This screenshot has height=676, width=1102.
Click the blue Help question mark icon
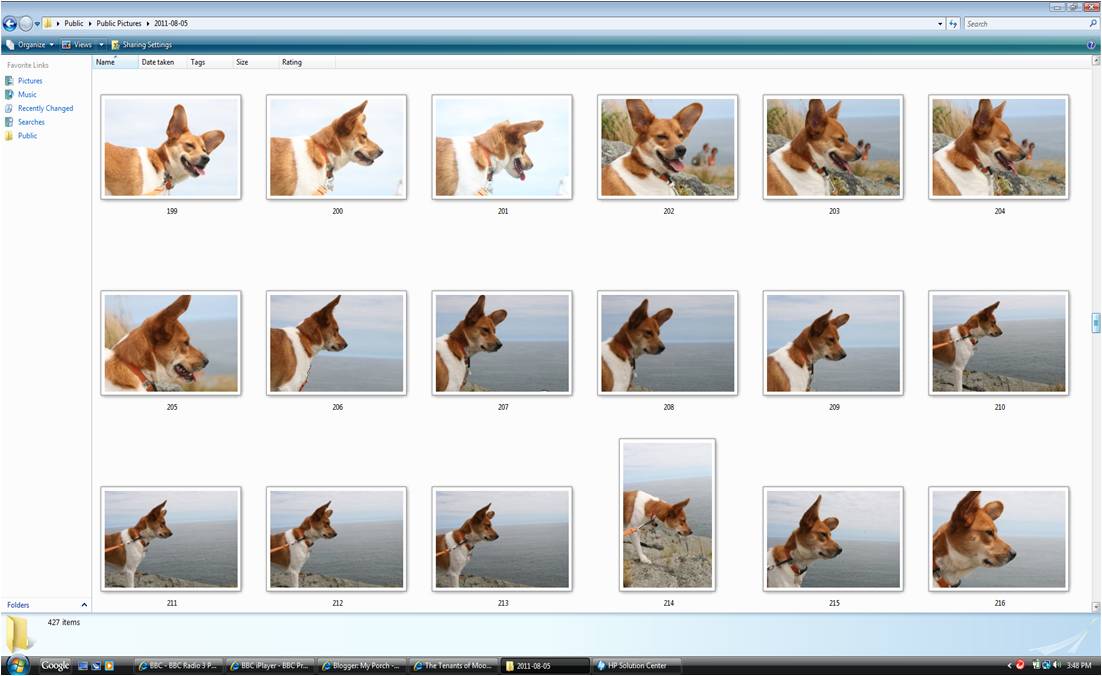(x=1090, y=45)
